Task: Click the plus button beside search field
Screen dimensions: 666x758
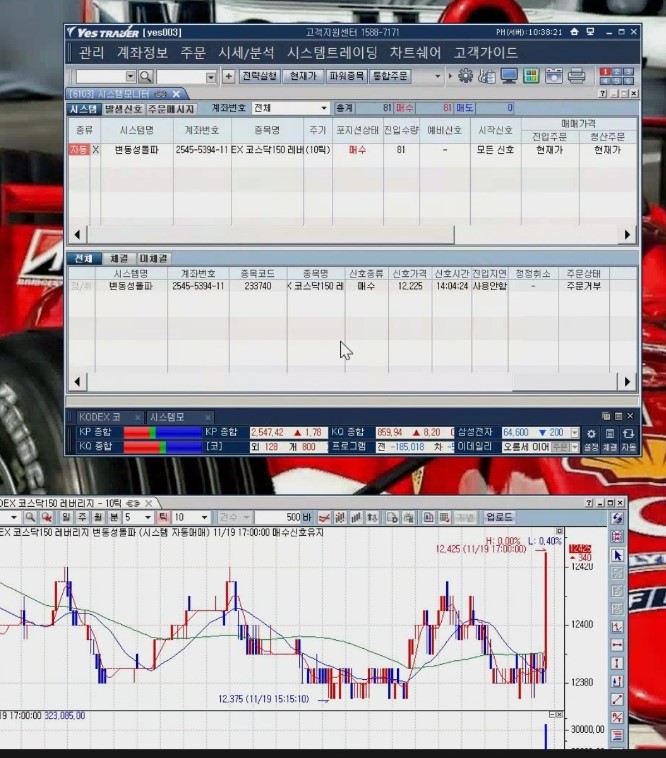Action: point(228,76)
